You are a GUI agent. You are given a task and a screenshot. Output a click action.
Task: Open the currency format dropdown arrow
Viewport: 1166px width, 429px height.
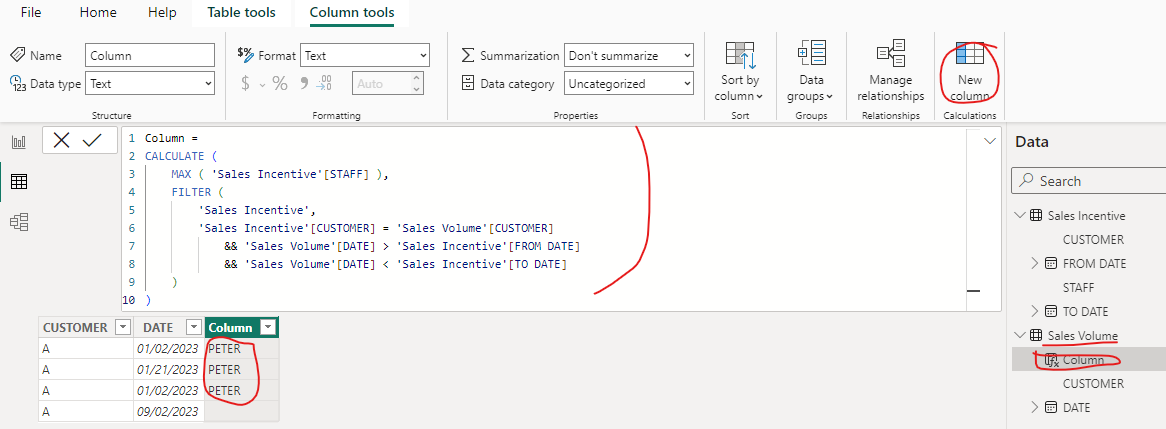click(262, 85)
